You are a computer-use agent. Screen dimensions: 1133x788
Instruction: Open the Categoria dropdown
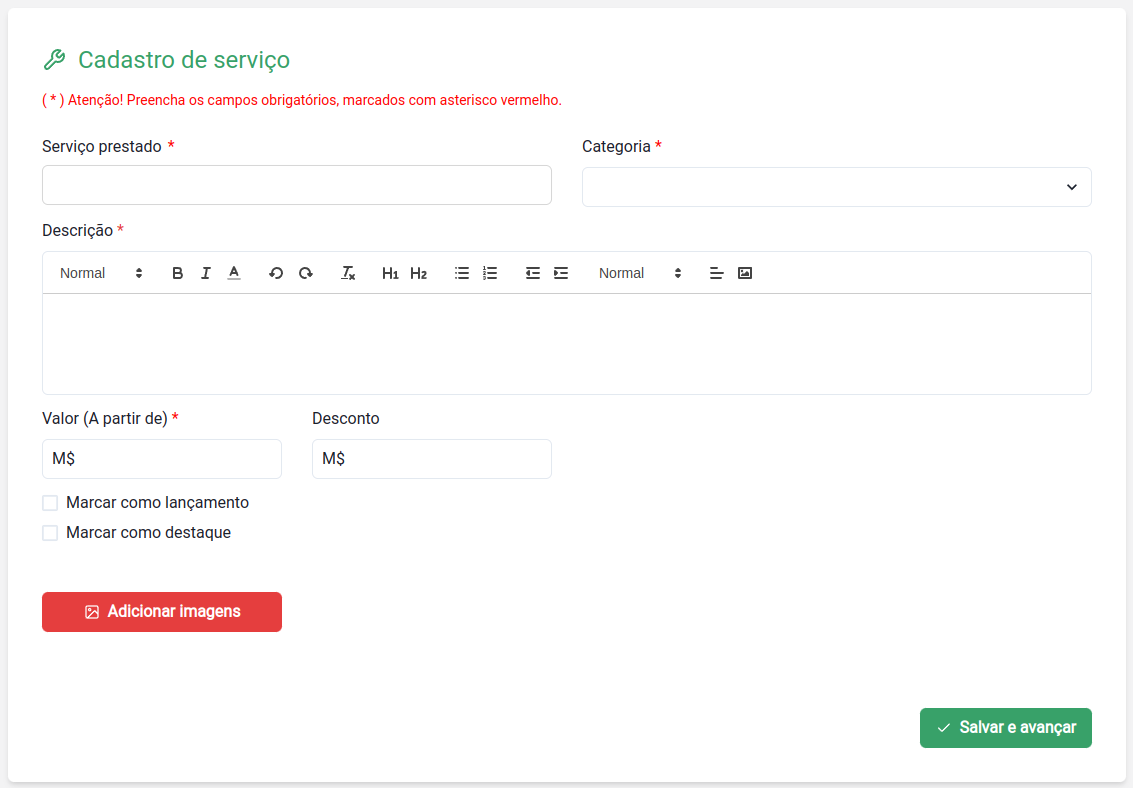(836, 186)
